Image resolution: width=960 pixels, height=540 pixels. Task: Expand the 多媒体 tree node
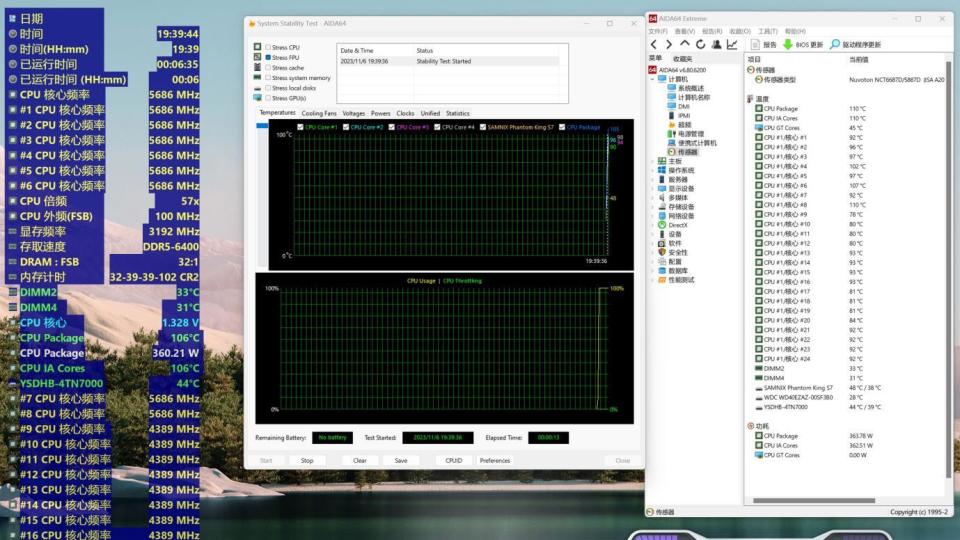click(653, 198)
